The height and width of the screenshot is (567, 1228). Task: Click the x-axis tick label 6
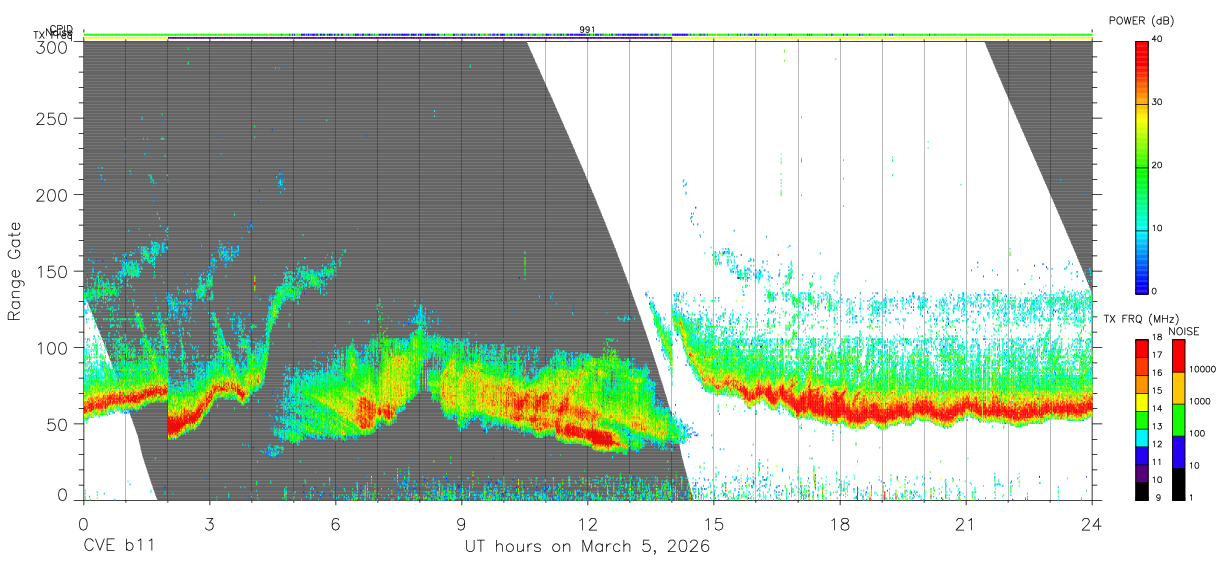click(335, 524)
